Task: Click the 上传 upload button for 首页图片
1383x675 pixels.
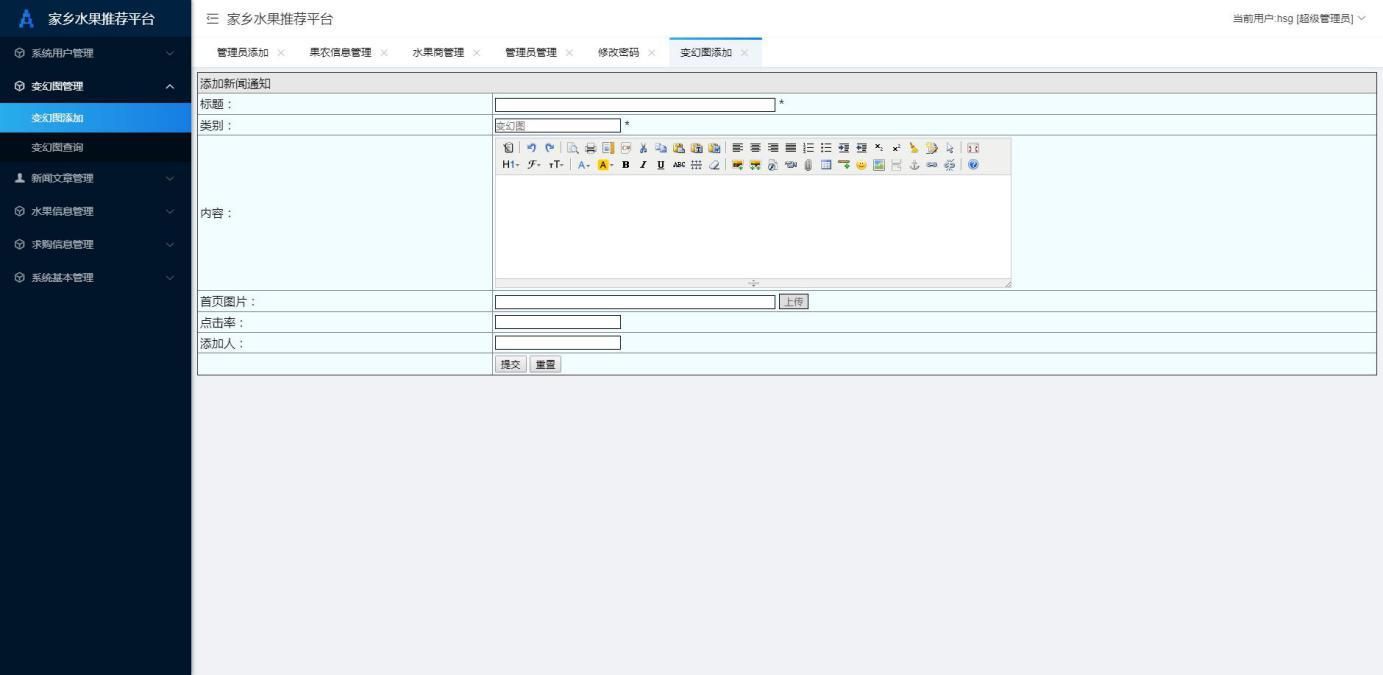Action: pyautogui.click(x=792, y=301)
